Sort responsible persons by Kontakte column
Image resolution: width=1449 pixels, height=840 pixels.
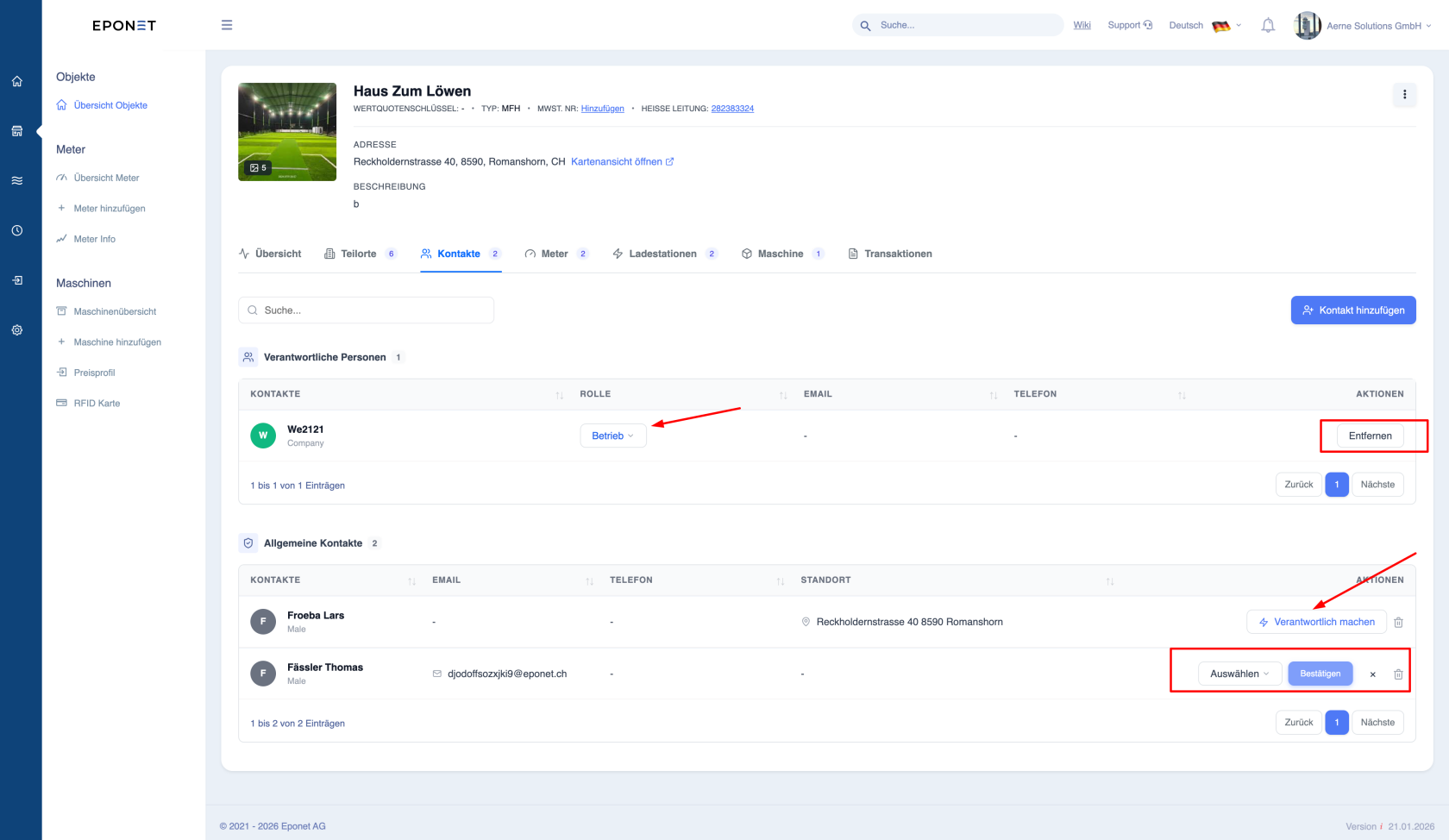(x=560, y=395)
